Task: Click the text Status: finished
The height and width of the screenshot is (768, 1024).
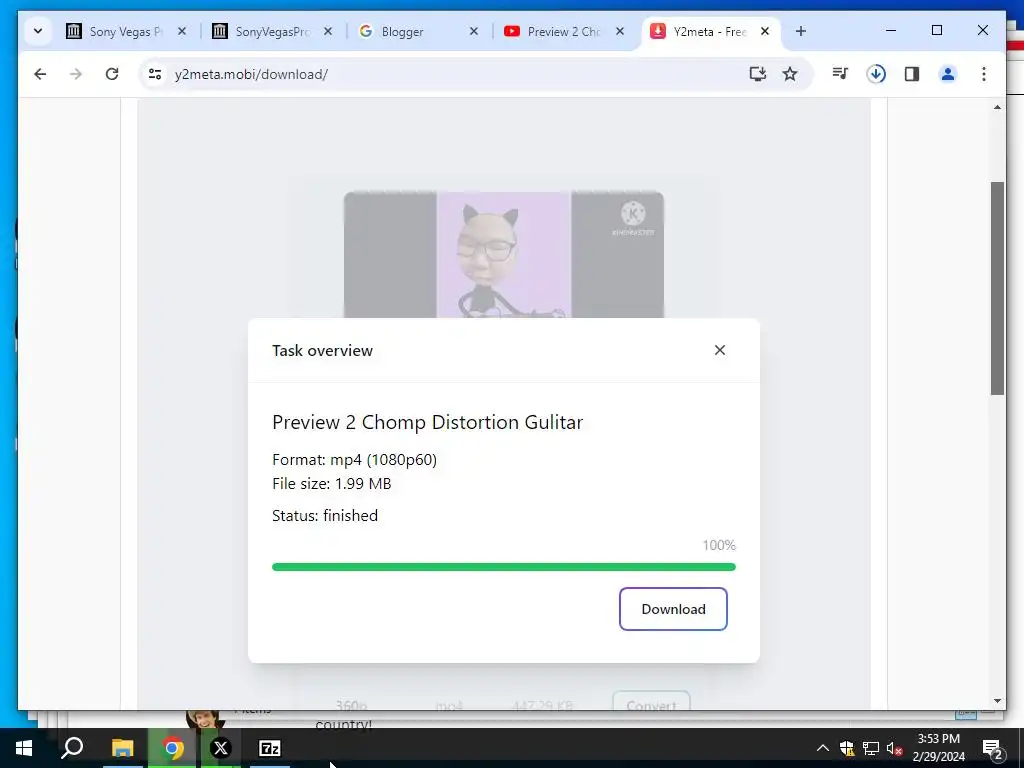Action: point(325,516)
